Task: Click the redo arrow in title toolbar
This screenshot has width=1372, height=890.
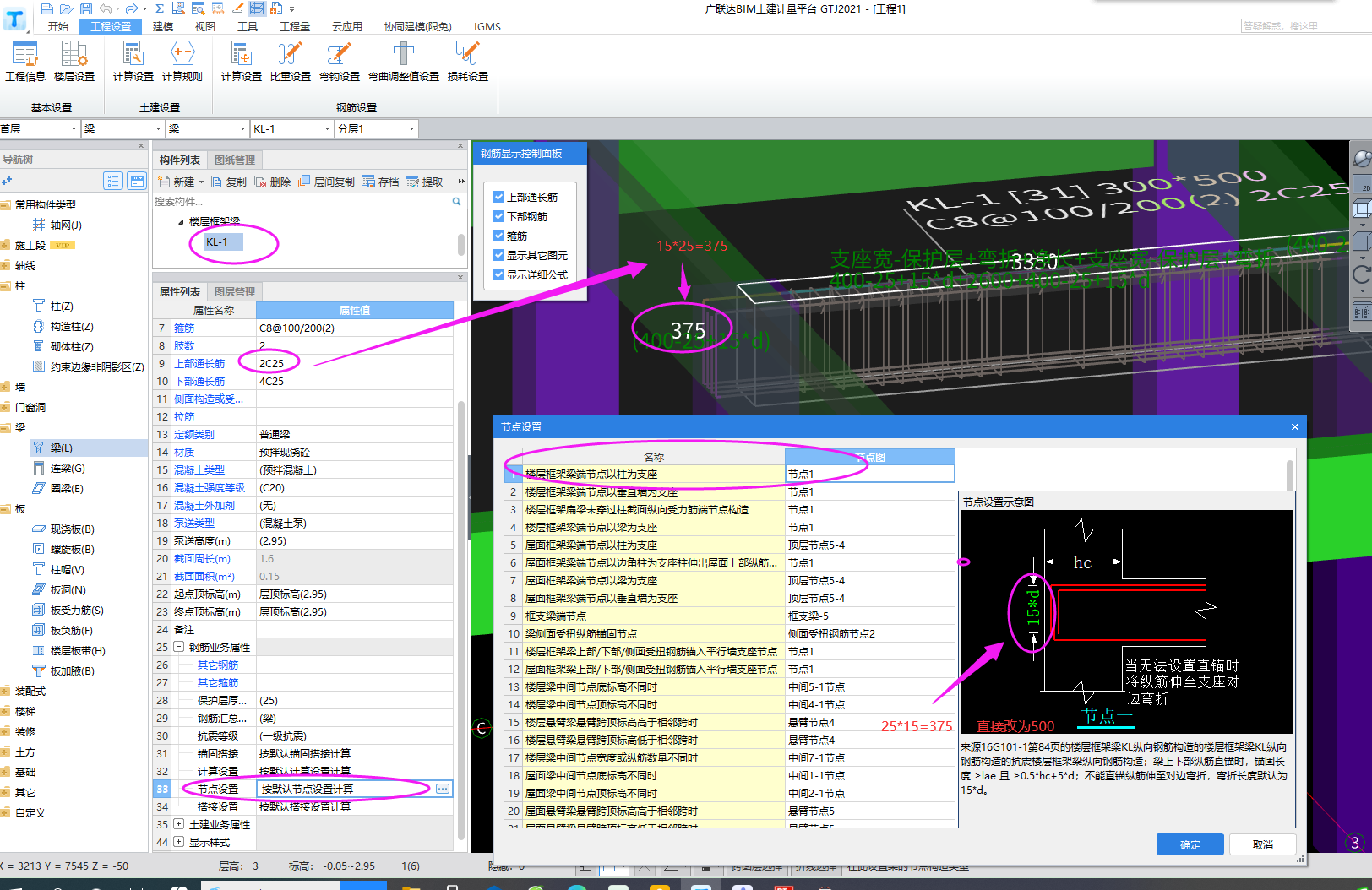Action: (x=131, y=8)
